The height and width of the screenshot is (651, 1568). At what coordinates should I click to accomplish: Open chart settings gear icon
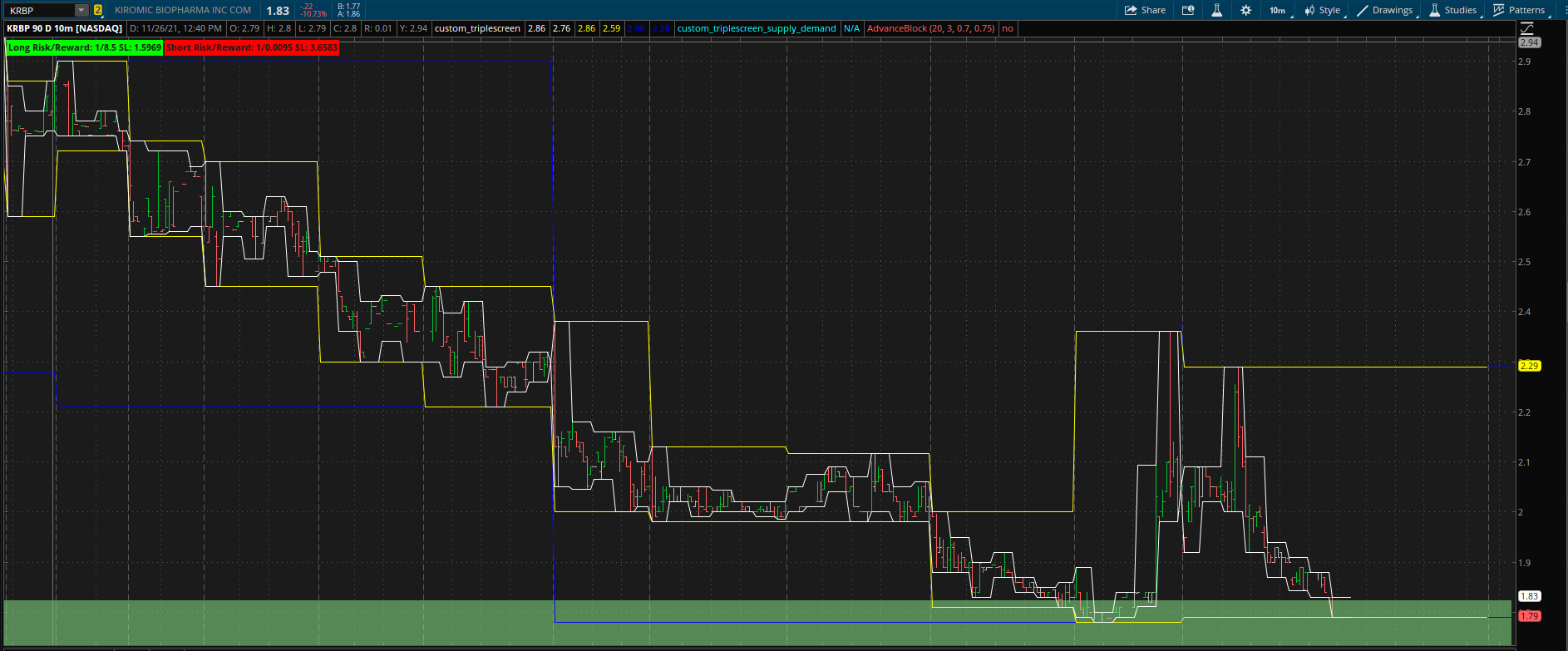[1245, 10]
